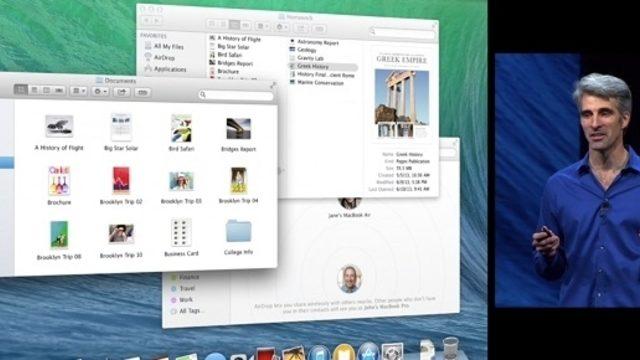Select Business Card document icon
The width and height of the screenshot is (640, 360).
[181, 233]
